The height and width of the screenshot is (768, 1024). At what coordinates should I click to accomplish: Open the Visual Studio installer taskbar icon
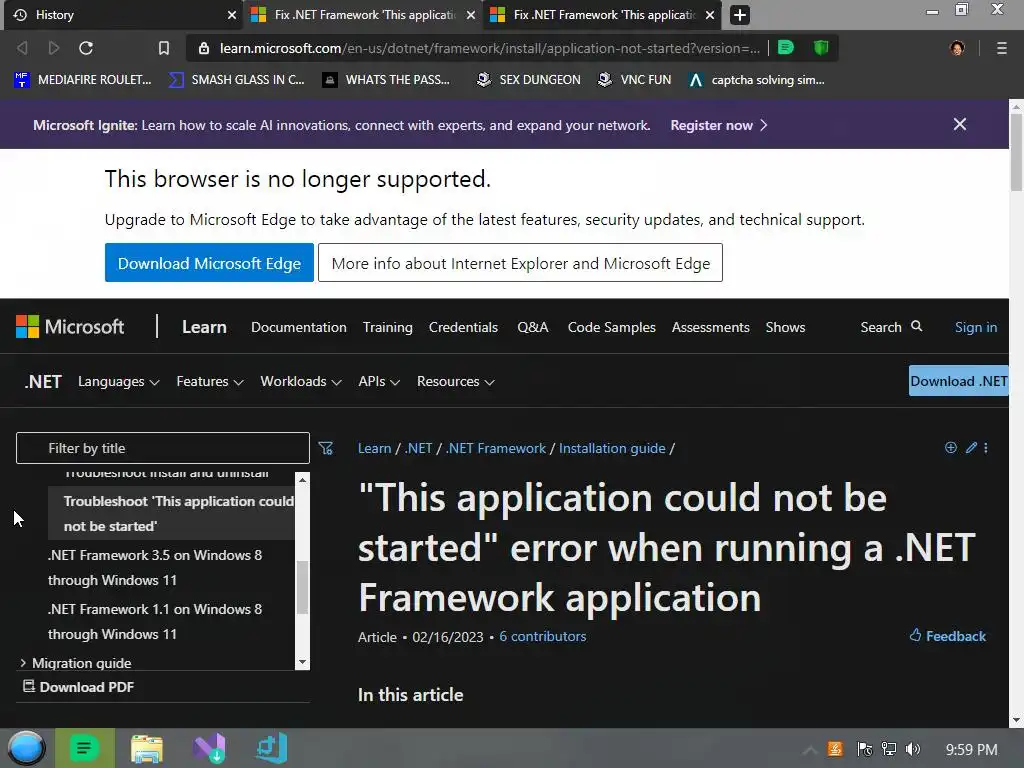(210, 749)
